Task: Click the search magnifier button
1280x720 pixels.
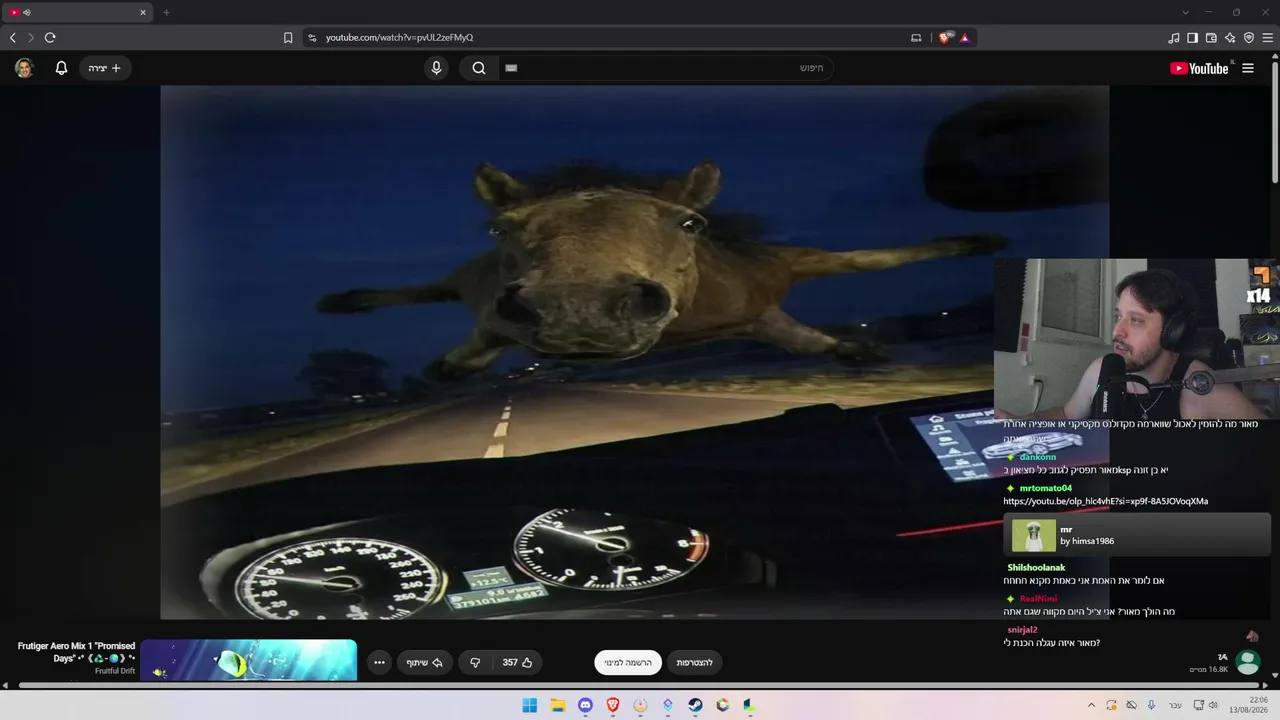Action: point(479,68)
